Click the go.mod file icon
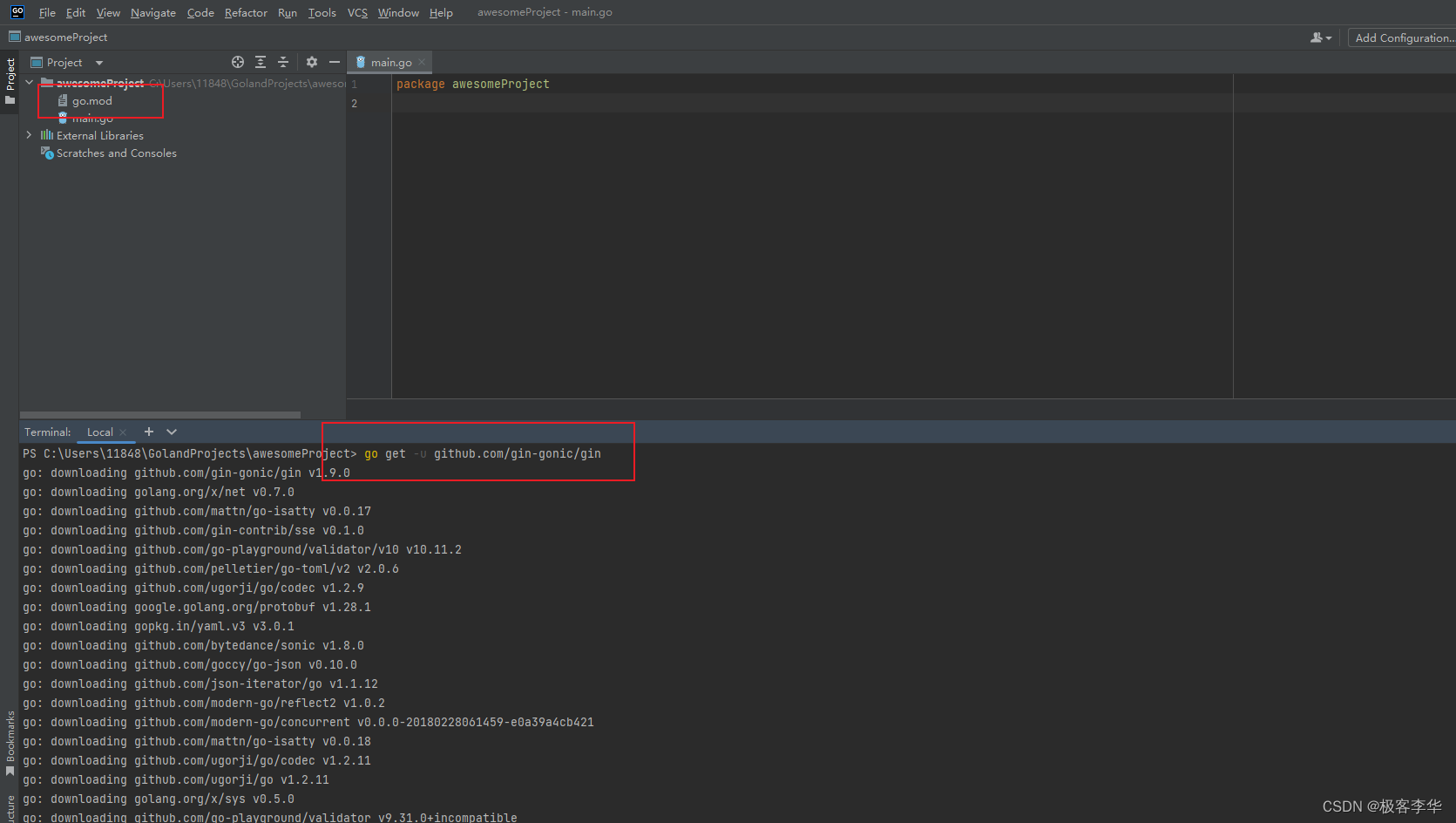The image size is (1456, 823). coord(63,100)
